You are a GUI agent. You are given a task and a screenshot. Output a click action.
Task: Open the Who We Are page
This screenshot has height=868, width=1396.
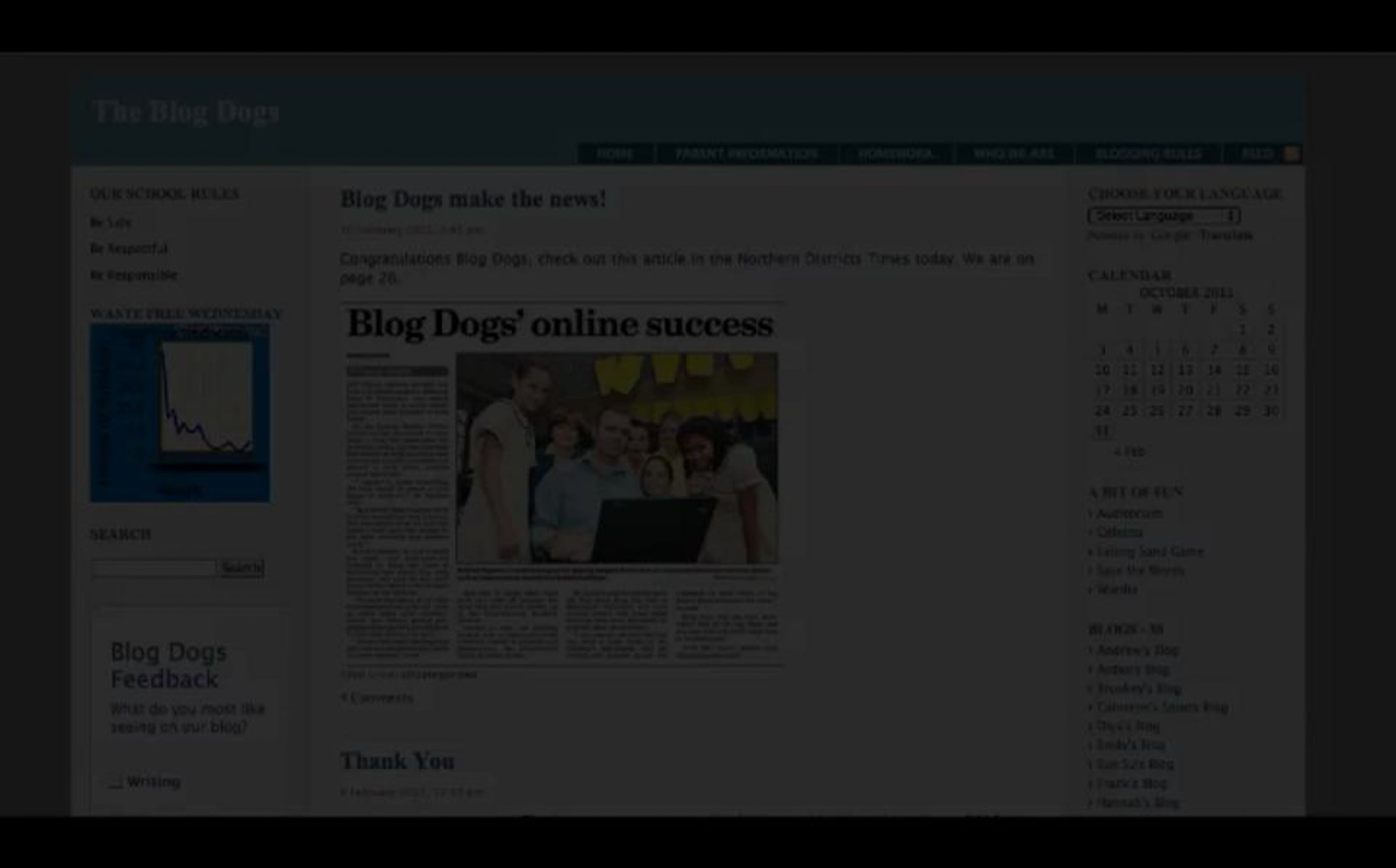click(x=1014, y=154)
